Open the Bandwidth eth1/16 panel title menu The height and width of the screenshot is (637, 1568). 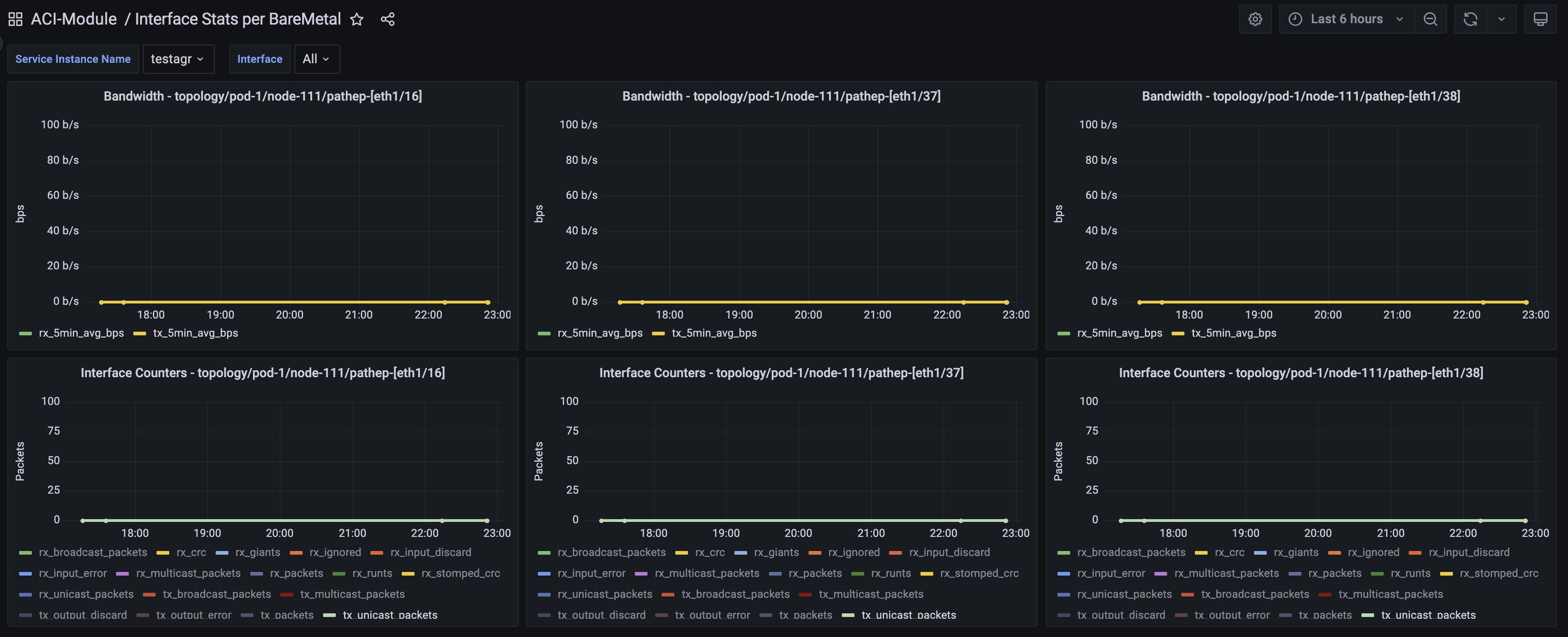click(x=263, y=96)
